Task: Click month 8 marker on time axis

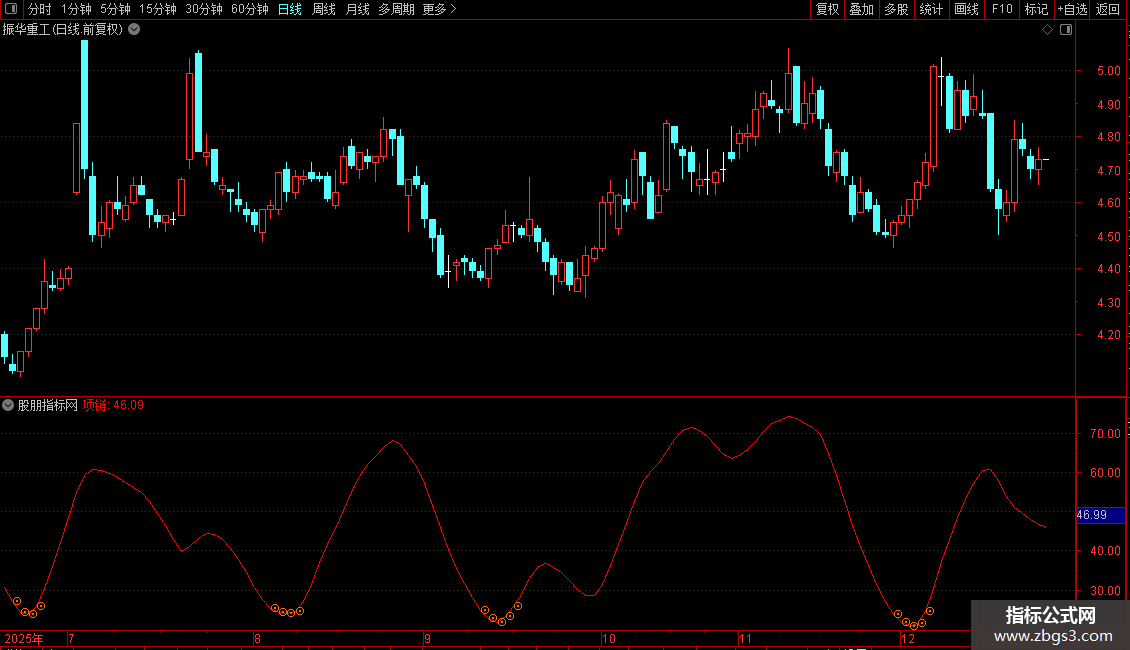Action: click(x=257, y=638)
